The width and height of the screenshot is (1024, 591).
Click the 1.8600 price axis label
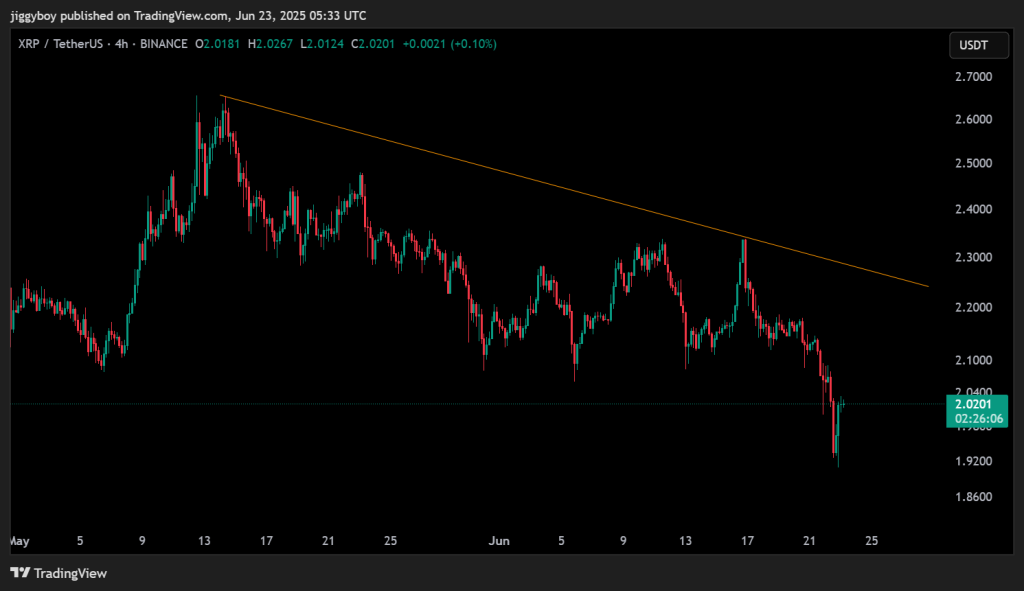[x=972, y=497]
